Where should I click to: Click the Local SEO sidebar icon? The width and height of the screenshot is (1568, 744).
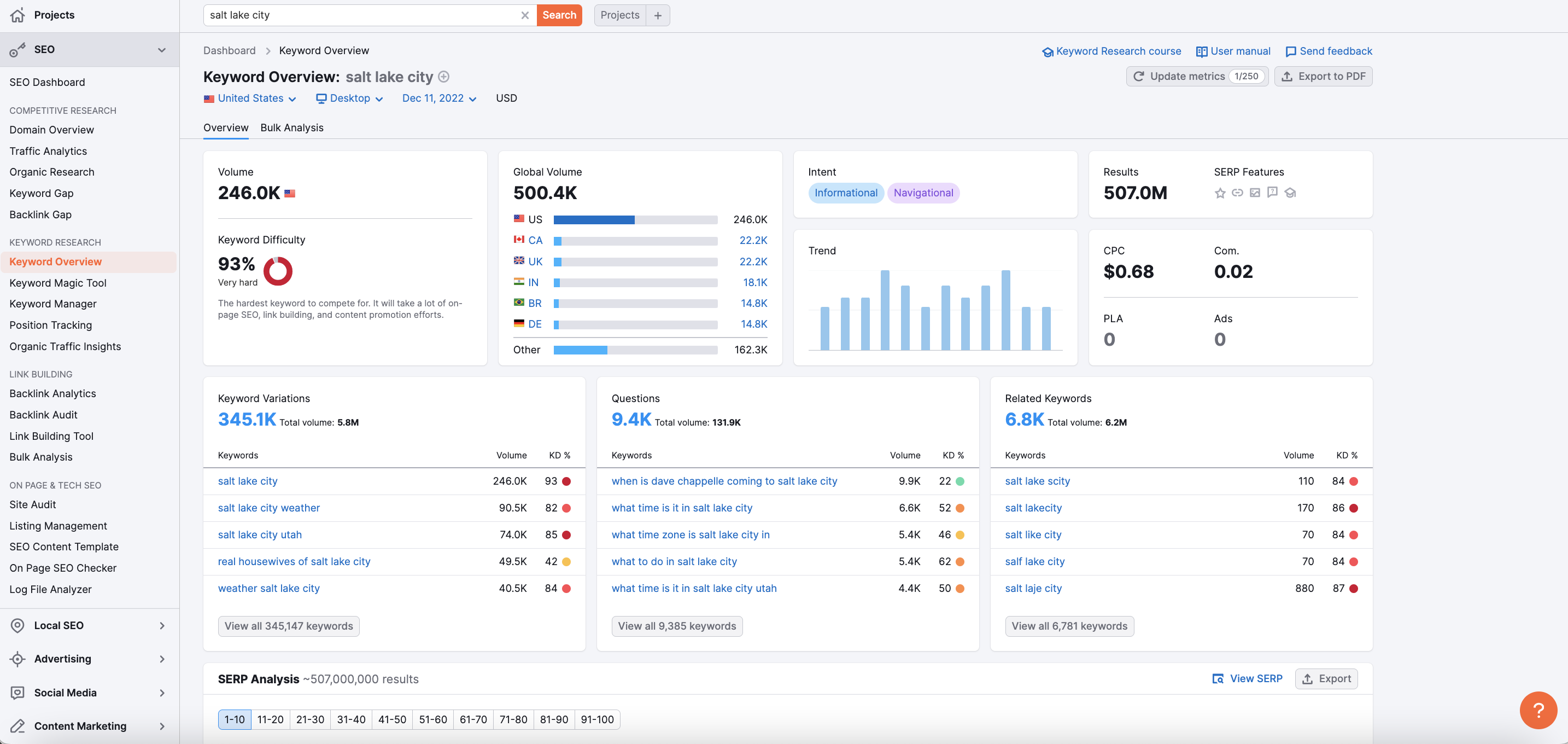[x=18, y=624]
